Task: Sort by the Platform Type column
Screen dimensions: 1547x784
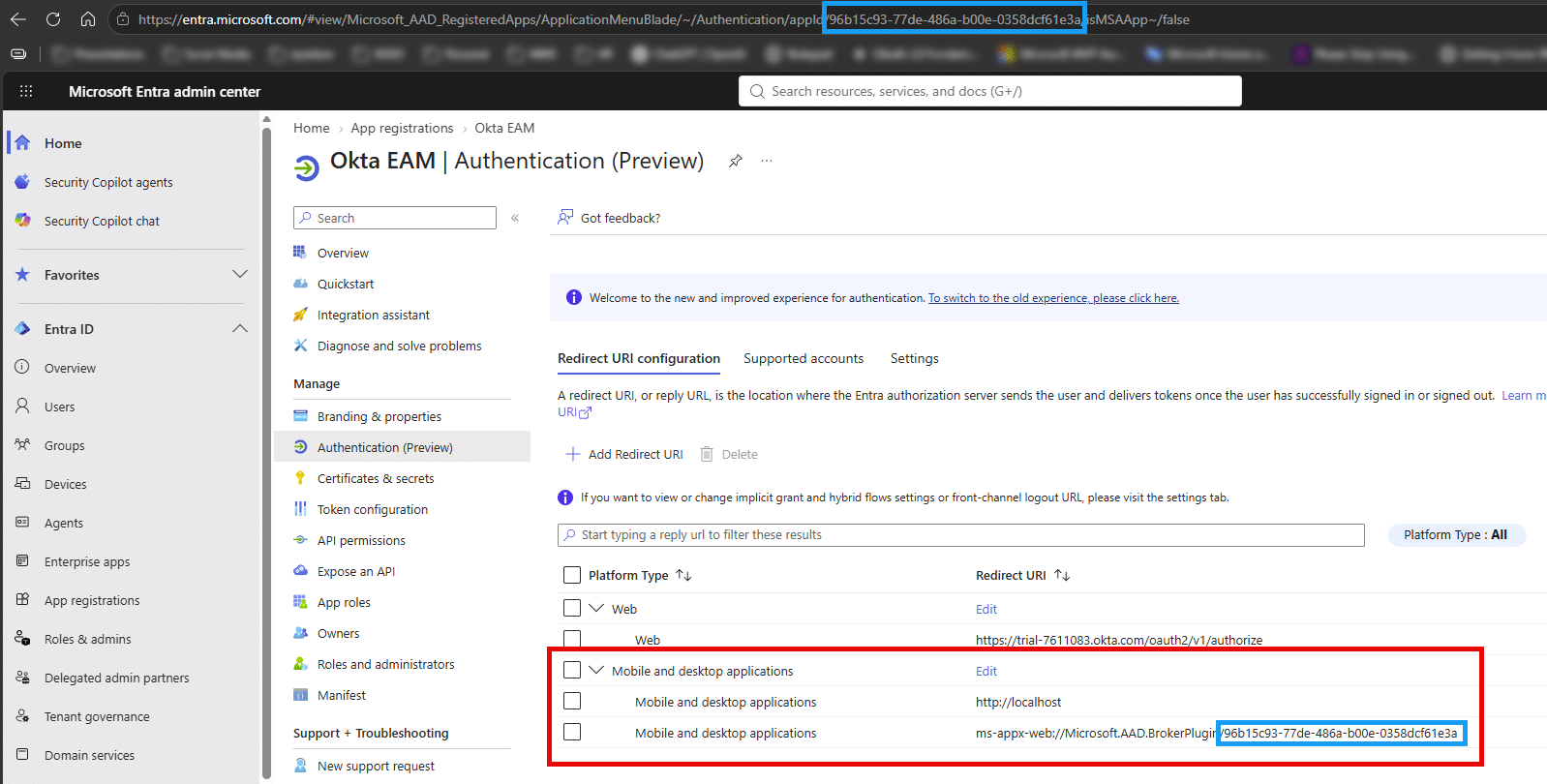Action: click(639, 575)
